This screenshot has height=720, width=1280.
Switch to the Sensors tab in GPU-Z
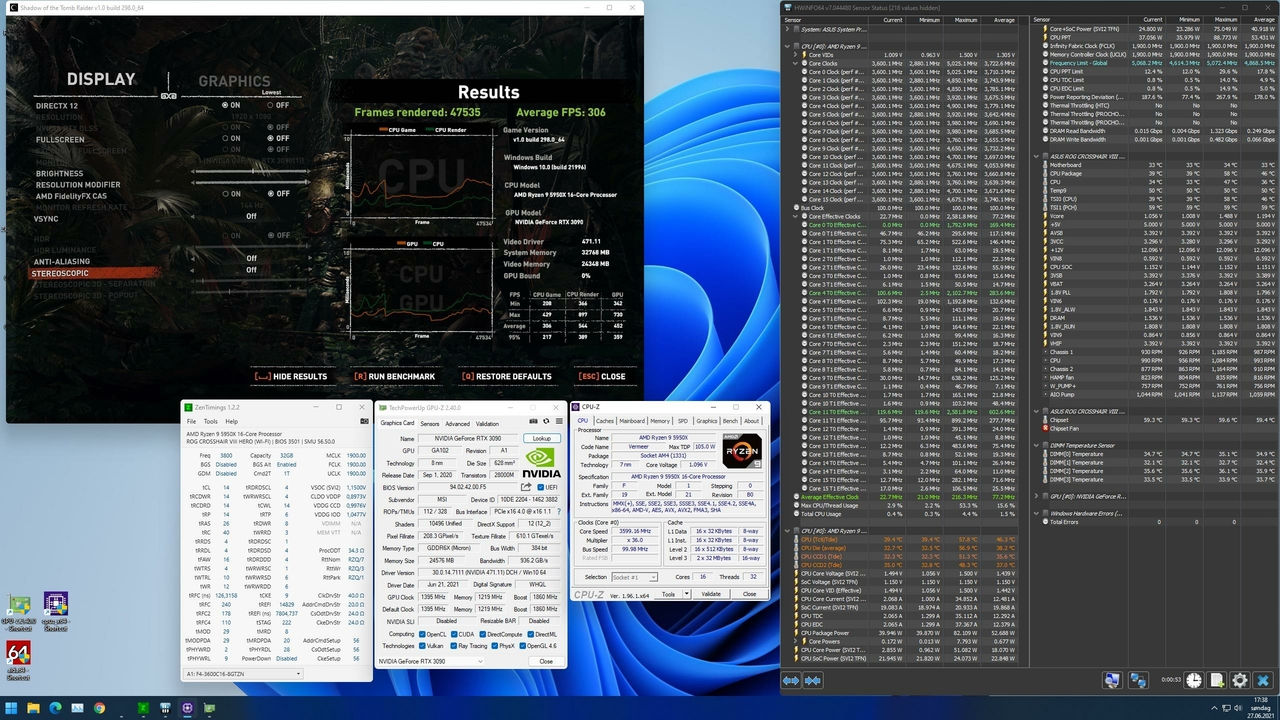point(429,423)
